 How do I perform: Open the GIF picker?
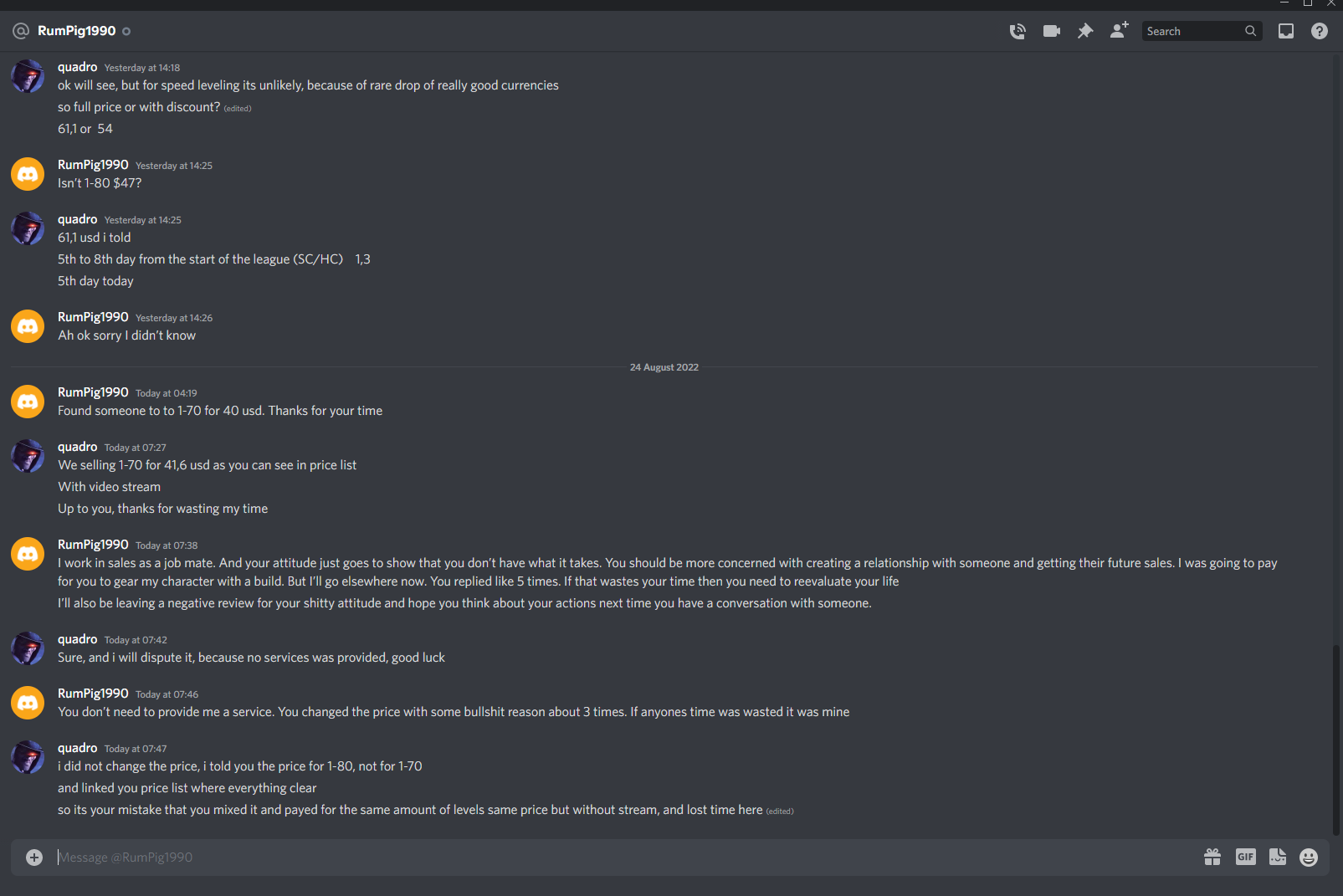point(1246,857)
